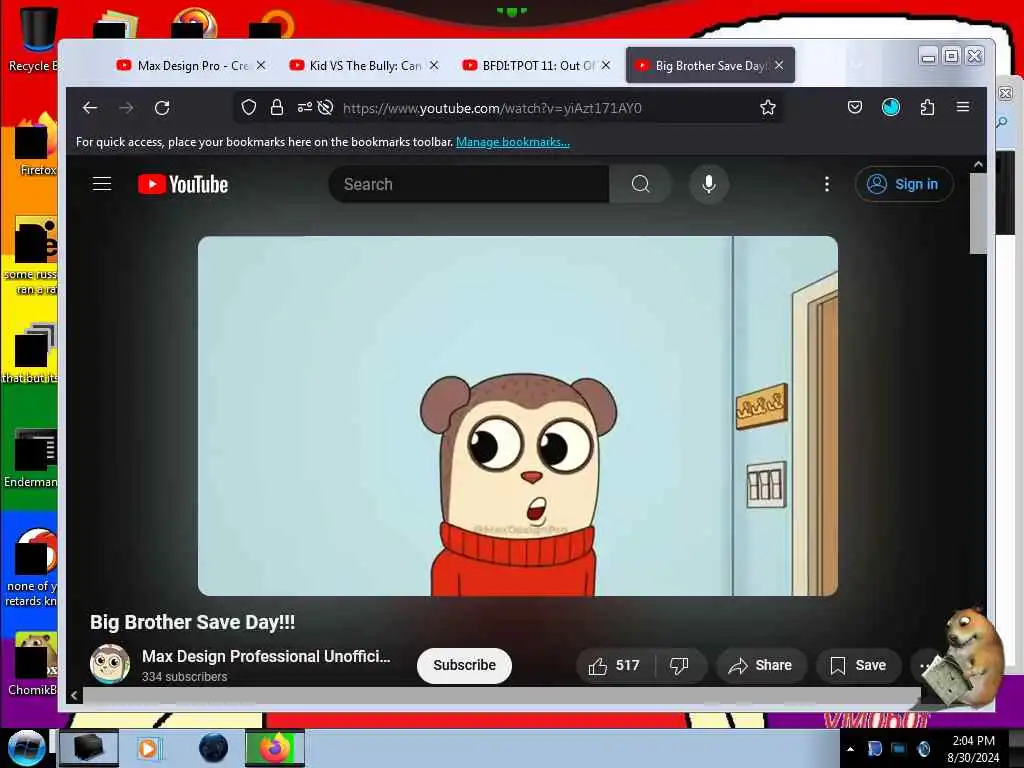Reload the page with the refresh icon

pos(162,108)
